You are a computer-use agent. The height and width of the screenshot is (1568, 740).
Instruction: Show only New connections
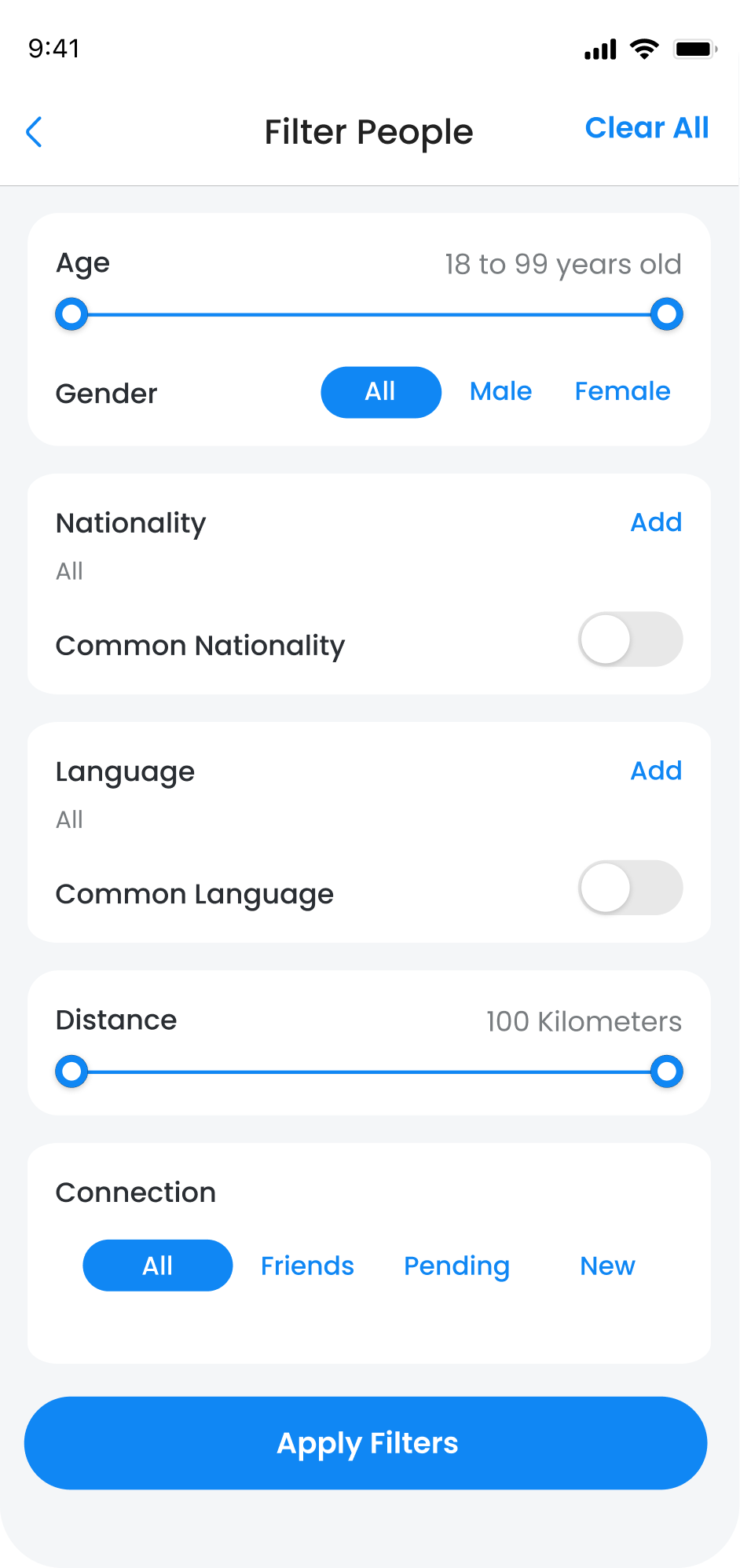607,1266
